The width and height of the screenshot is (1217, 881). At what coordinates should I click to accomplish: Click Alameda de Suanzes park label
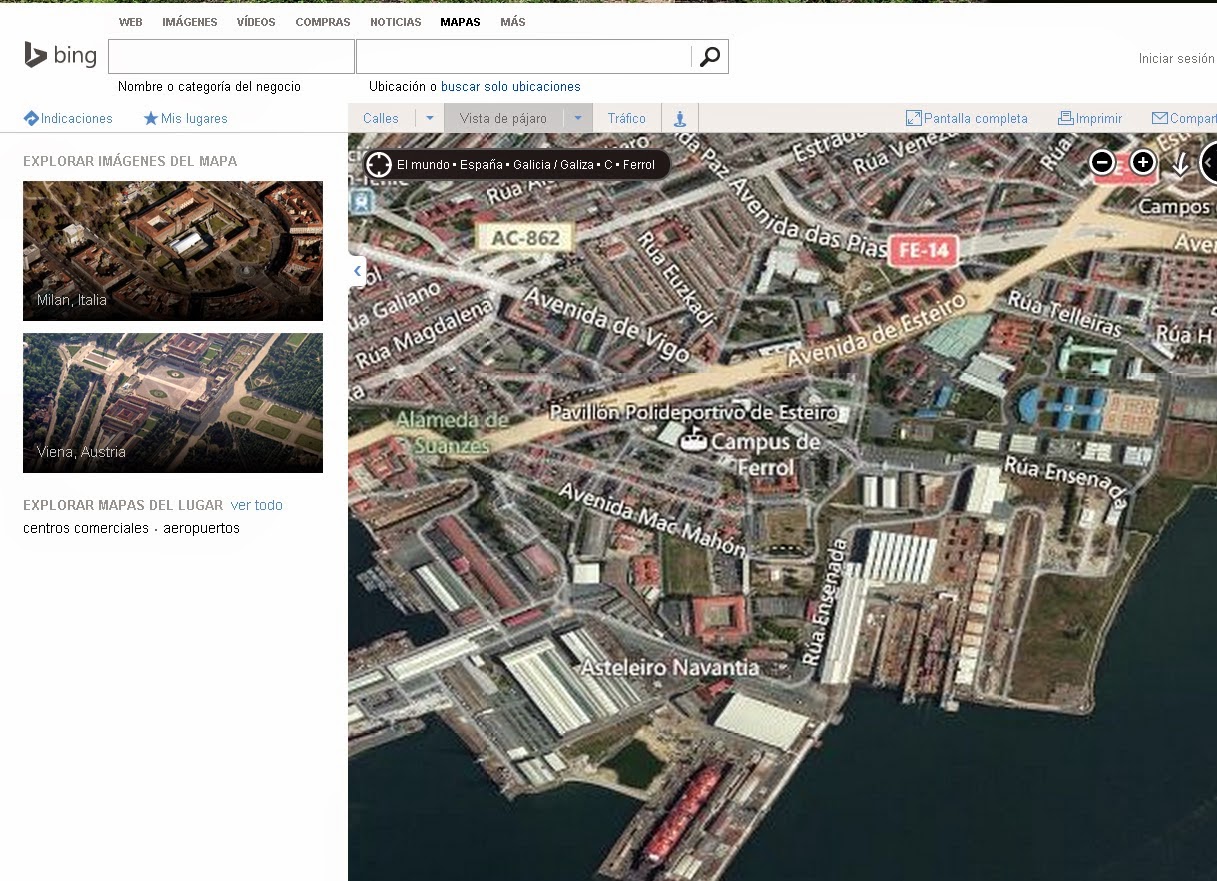453,432
